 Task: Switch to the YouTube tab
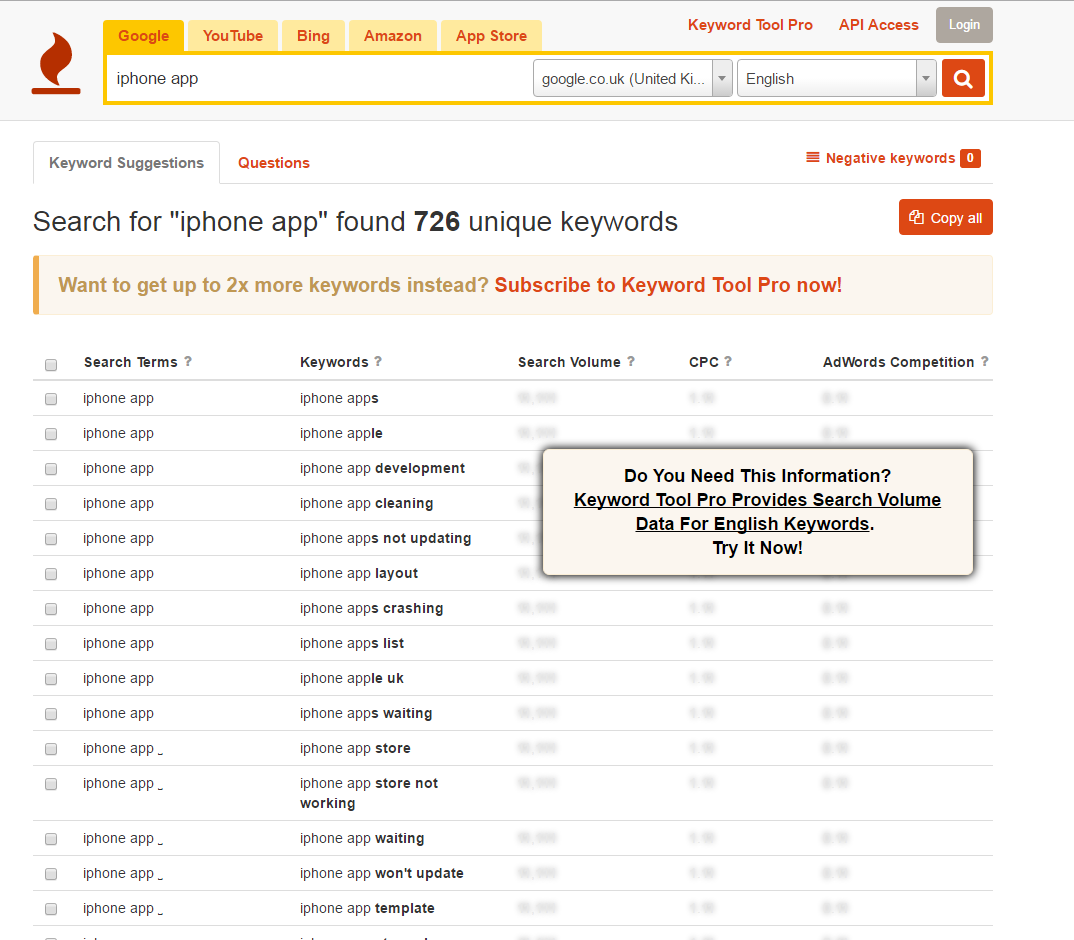point(233,36)
